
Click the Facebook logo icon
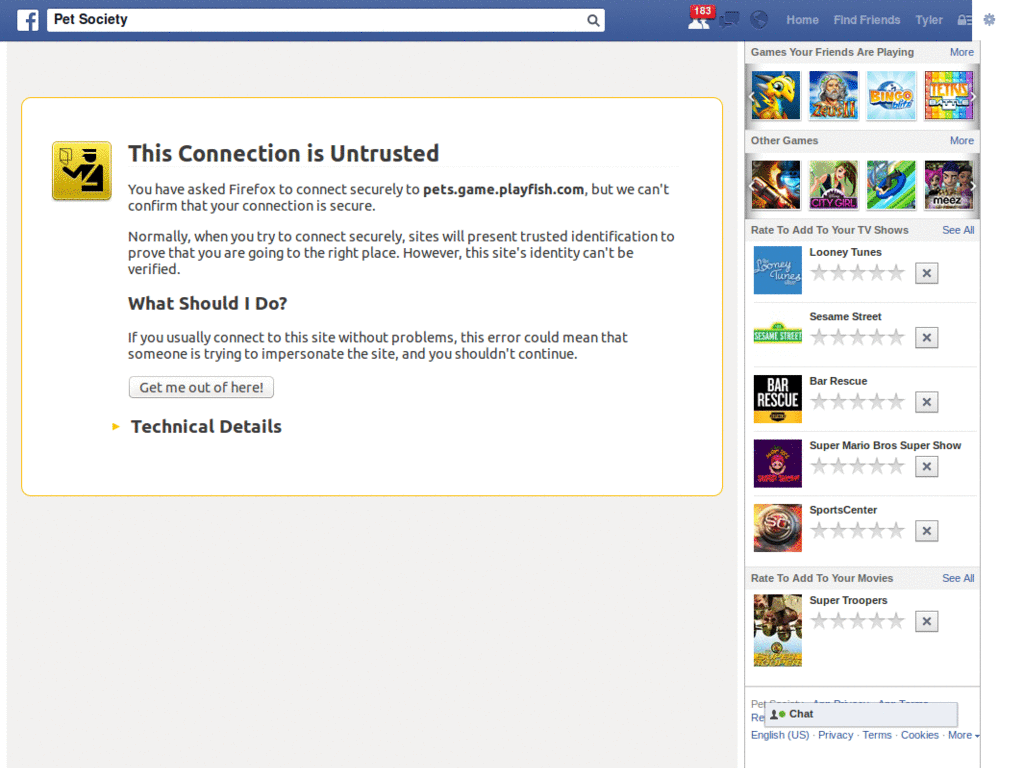coord(27,20)
